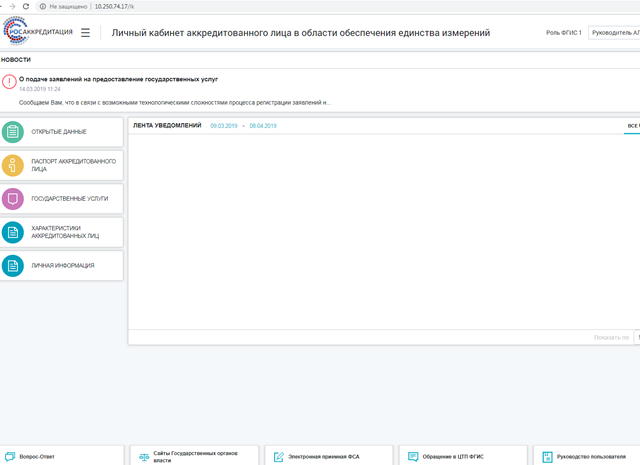The height and width of the screenshot is (465, 640).
Task: Open the hamburger menu next to logo
Action: pos(86,33)
